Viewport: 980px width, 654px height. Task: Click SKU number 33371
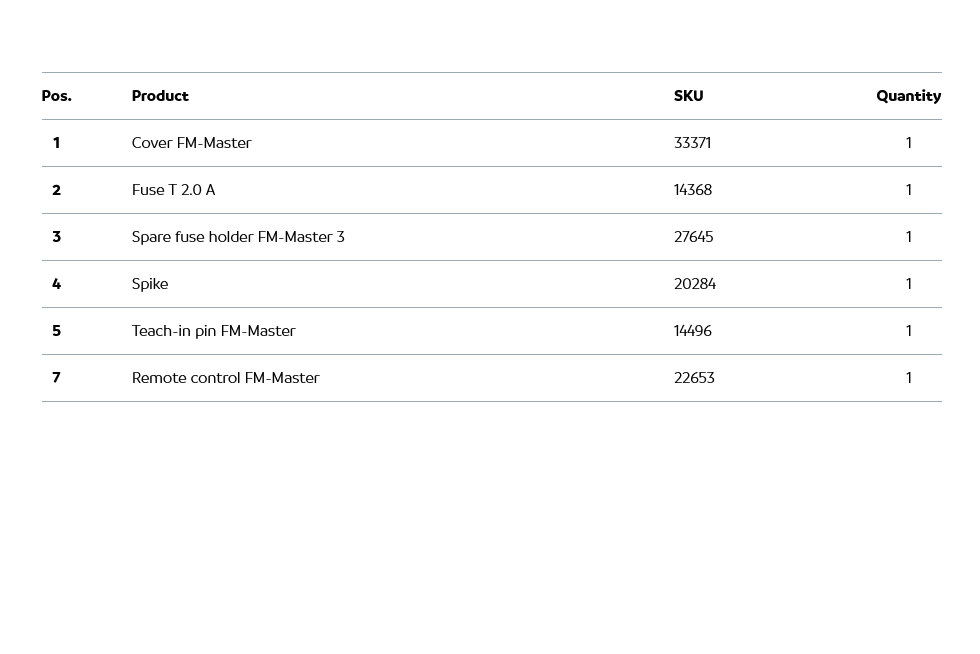pyautogui.click(x=692, y=143)
